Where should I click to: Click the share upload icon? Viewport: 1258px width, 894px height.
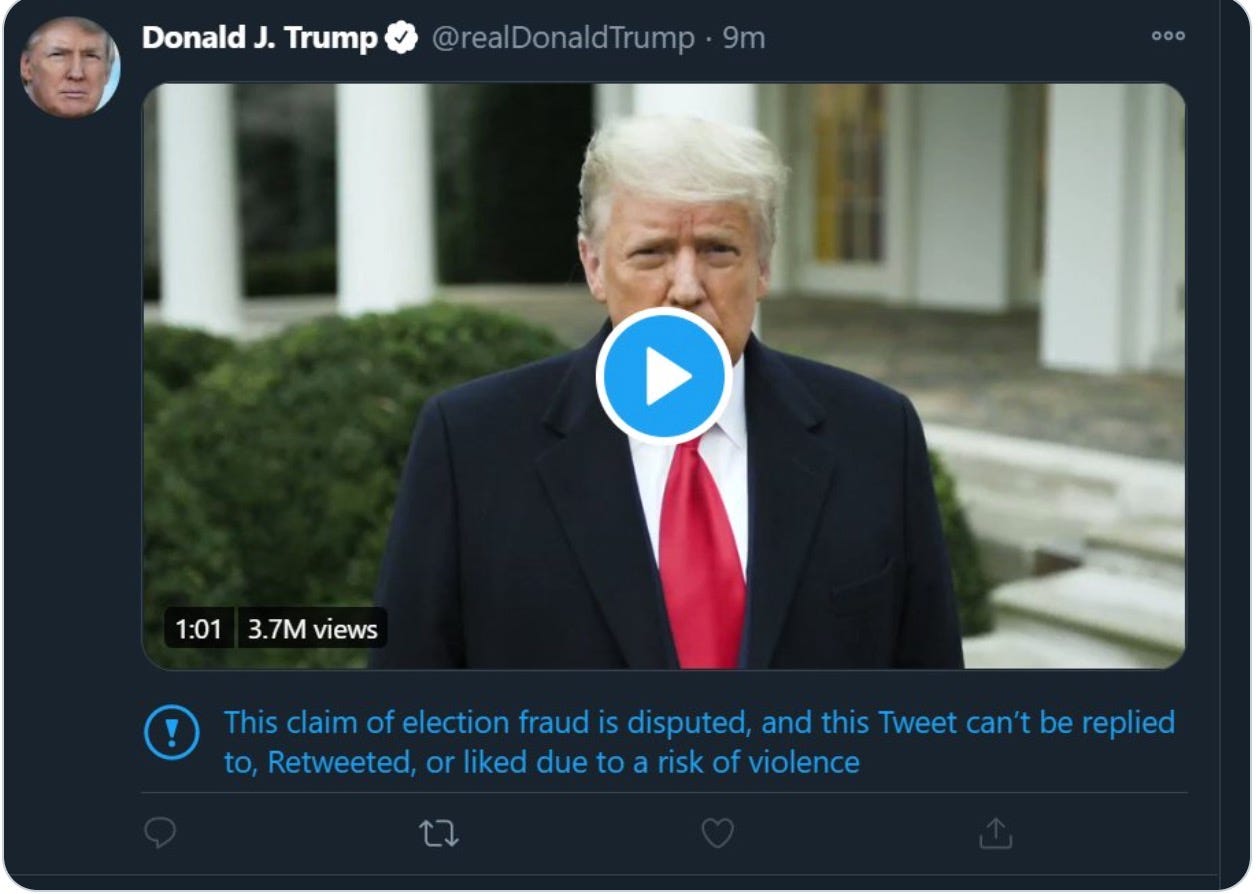click(x=995, y=833)
